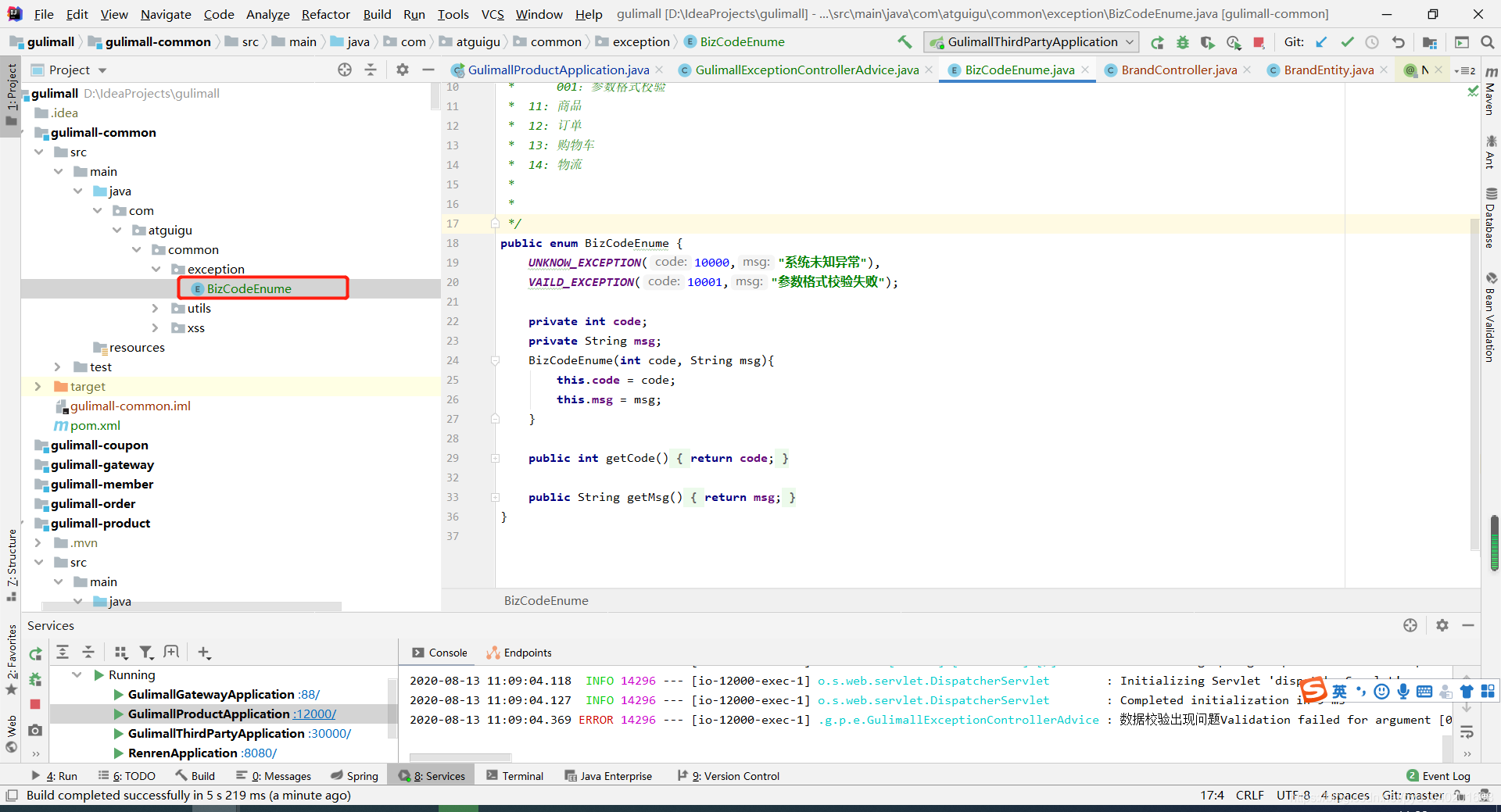Viewport: 1501px width, 812px height.
Task: Show hidden editor tabs list
Action: click(1465, 70)
